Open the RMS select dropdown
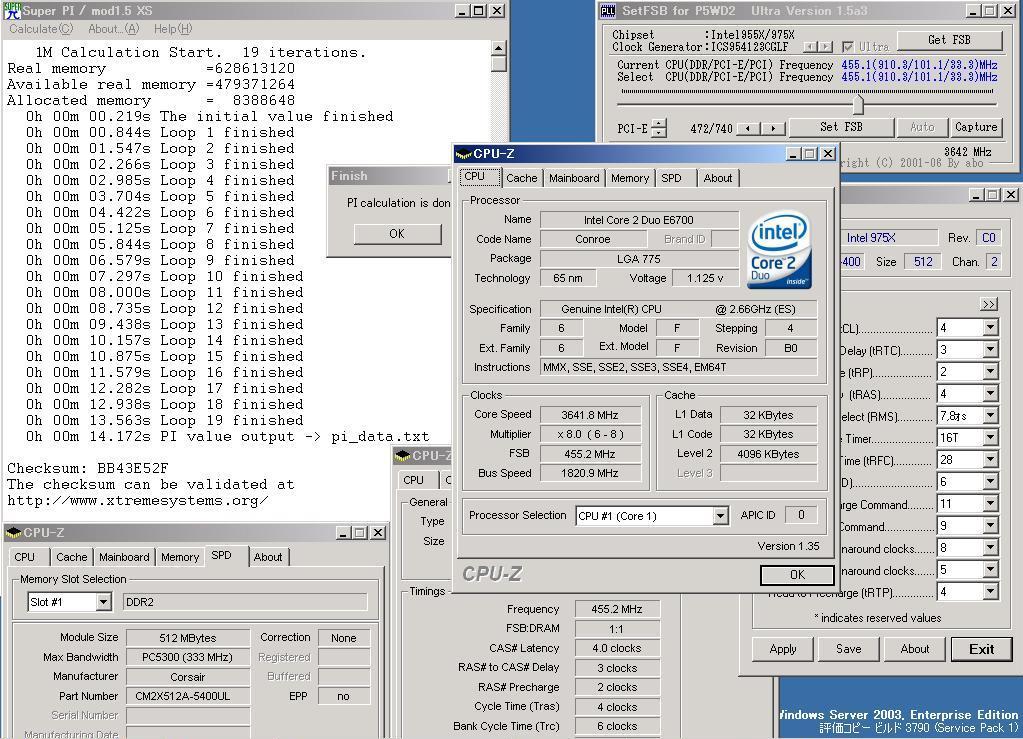Image resolution: width=1023 pixels, height=739 pixels. click(990, 415)
